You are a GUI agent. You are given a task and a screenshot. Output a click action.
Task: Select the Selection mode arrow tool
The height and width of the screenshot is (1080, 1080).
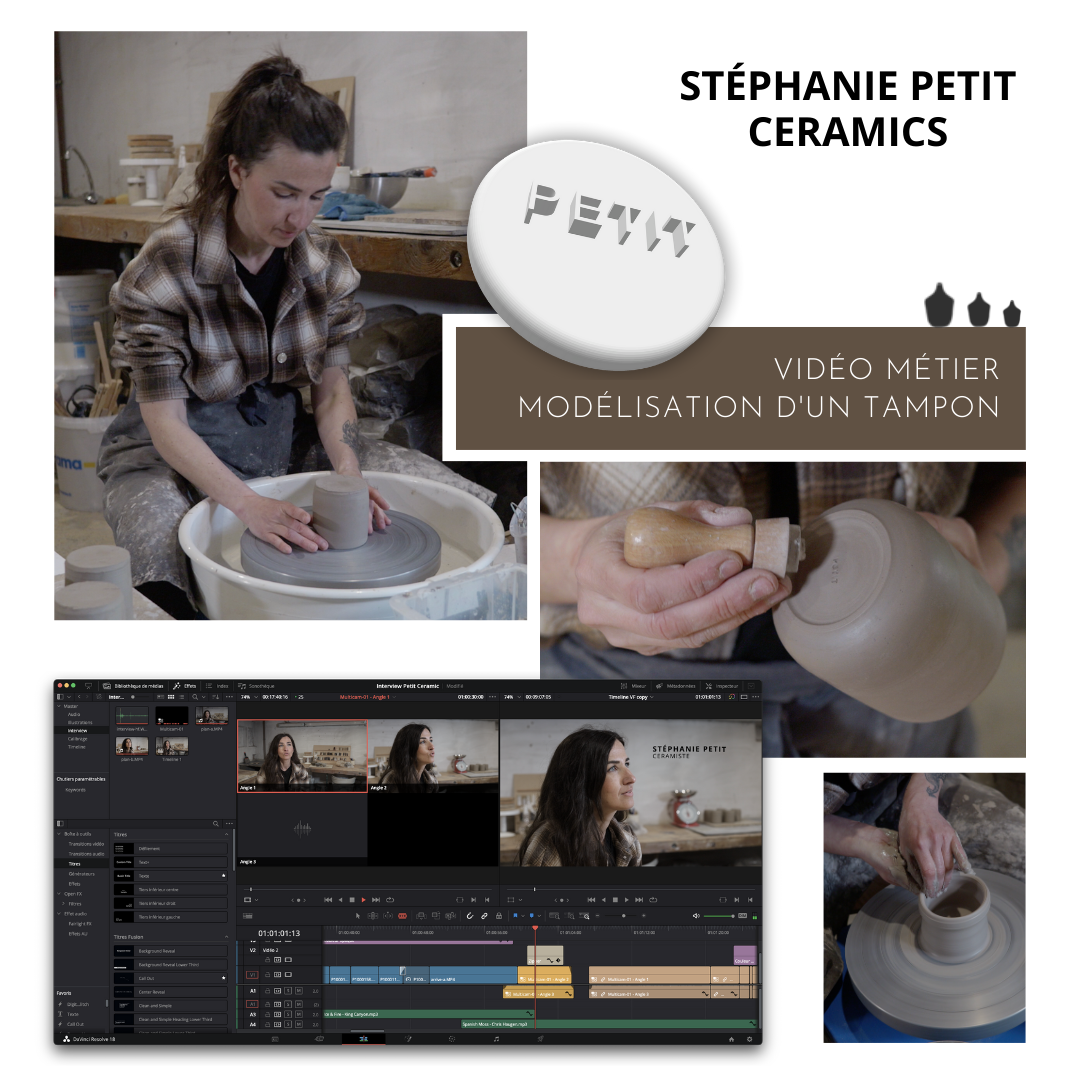(x=357, y=916)
